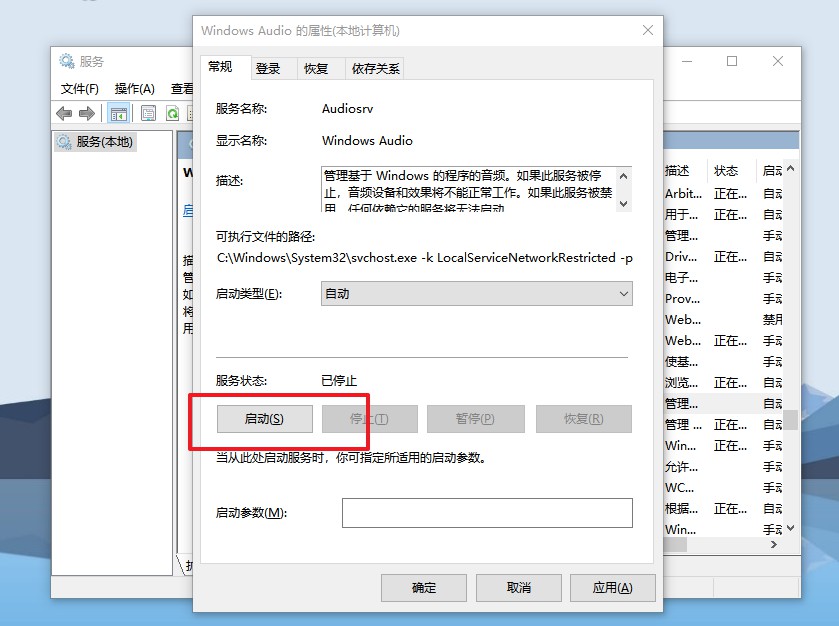Click the Audiosrv service name text
Viewport: 839px width, 626px height.
pyautogui.click(x=347, y=109)
